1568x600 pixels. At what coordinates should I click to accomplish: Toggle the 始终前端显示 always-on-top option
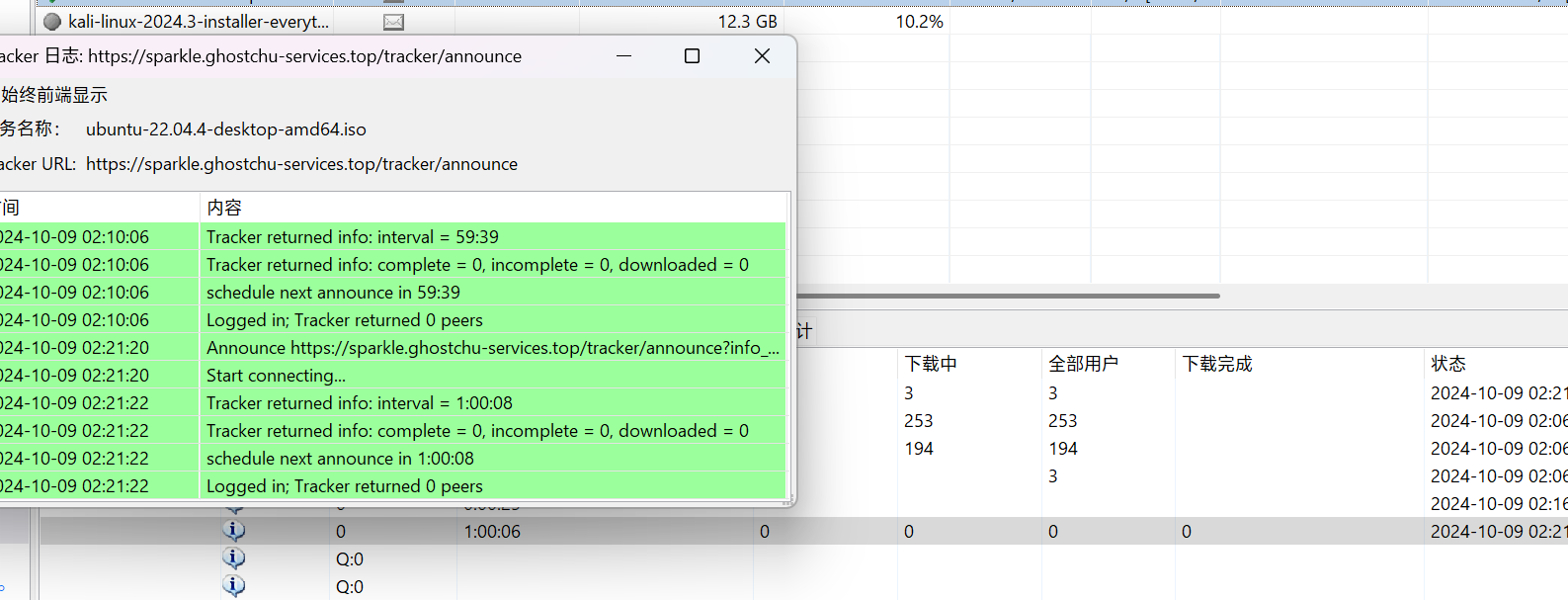coord(53,95)
